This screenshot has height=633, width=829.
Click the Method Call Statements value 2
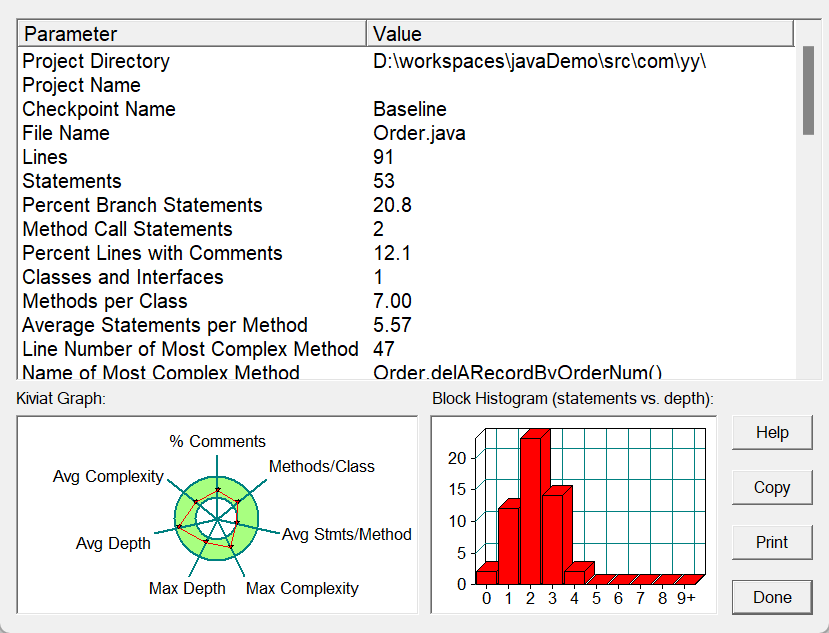point(378,229)
